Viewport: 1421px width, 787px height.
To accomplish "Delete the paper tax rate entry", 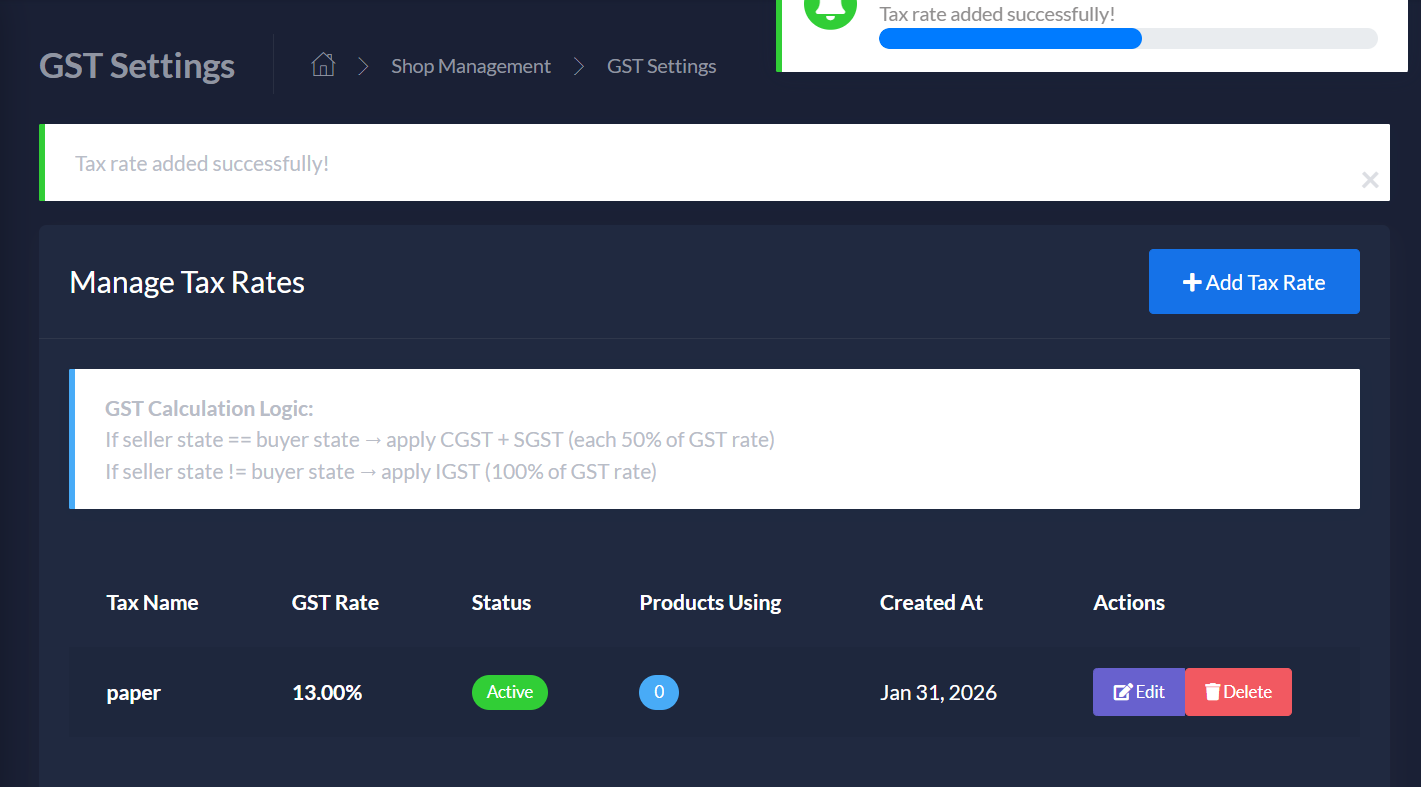I will (x=1238, y=691).
